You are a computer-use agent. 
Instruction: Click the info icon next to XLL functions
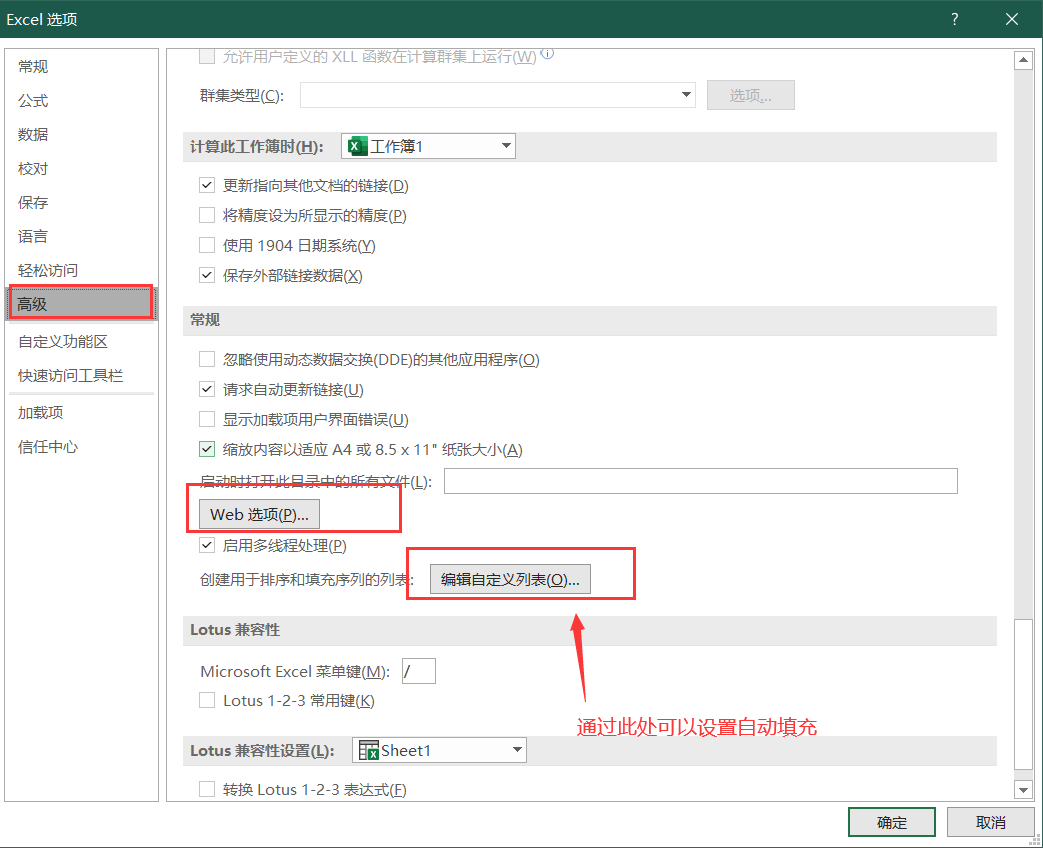(547, 53)
